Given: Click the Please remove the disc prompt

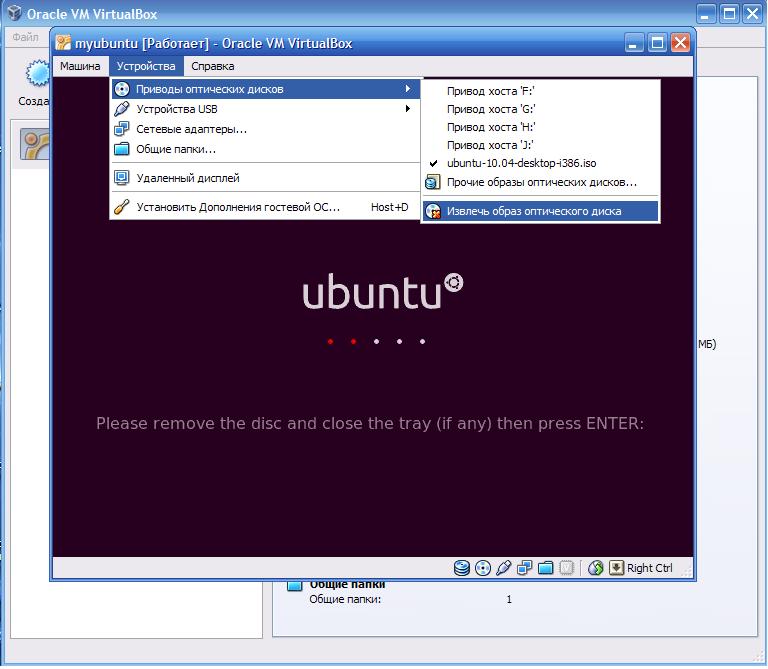Looking at the screenshot, I should click(370, 423).
